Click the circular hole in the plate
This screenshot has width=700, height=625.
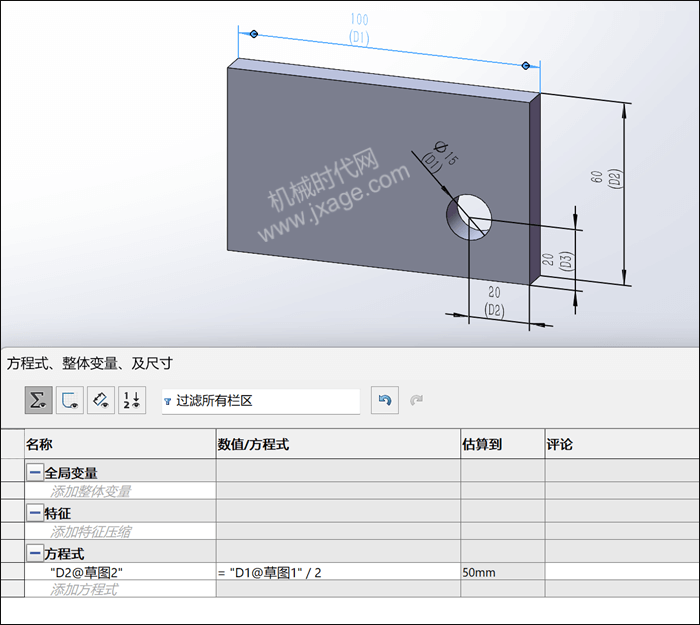coord(469,217)
